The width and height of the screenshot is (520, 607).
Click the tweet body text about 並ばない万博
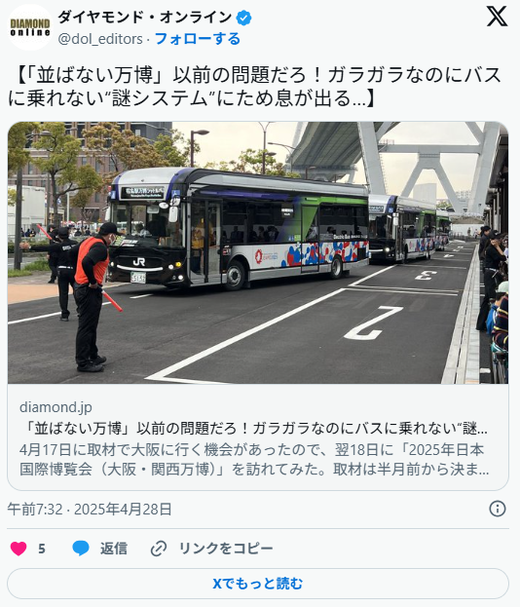pos(255,87)
